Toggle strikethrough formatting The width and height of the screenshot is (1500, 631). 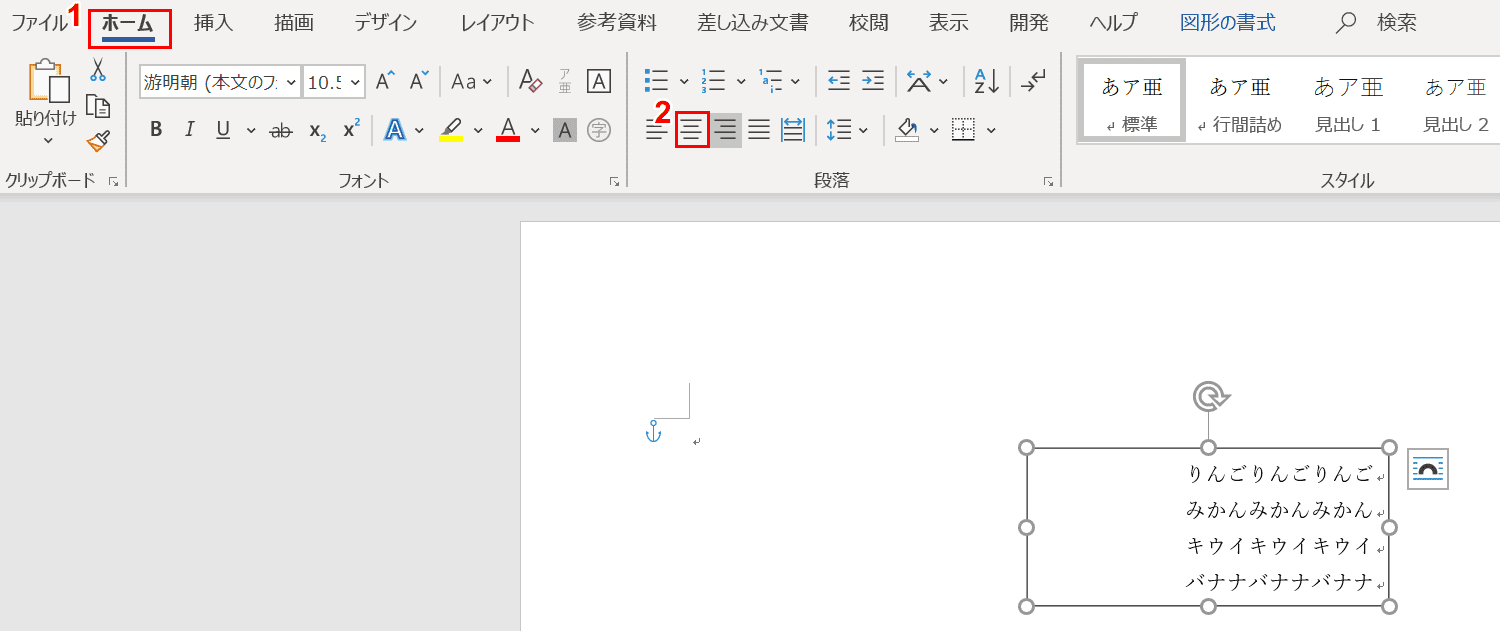281,130
